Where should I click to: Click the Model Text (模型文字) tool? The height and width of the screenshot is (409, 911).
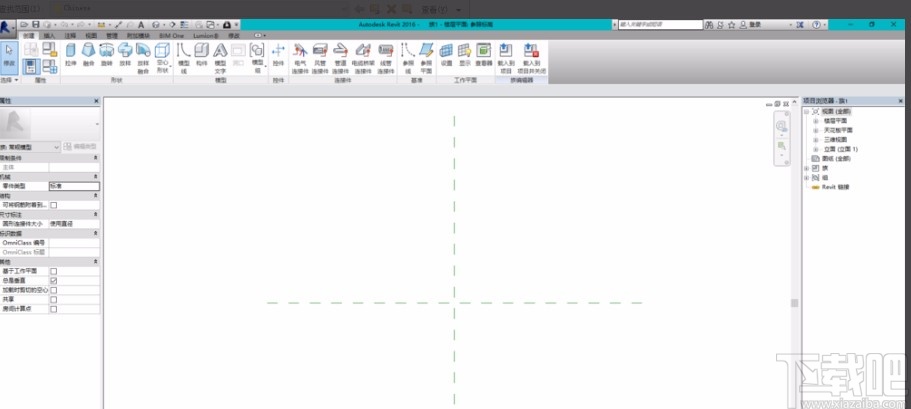point(220,58)
